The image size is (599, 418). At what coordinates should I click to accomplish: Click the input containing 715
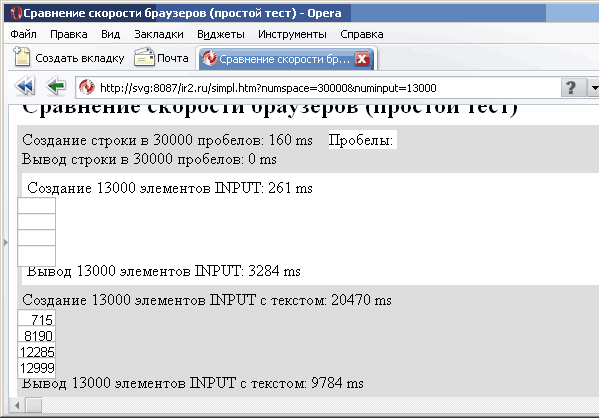click(37, 318)
